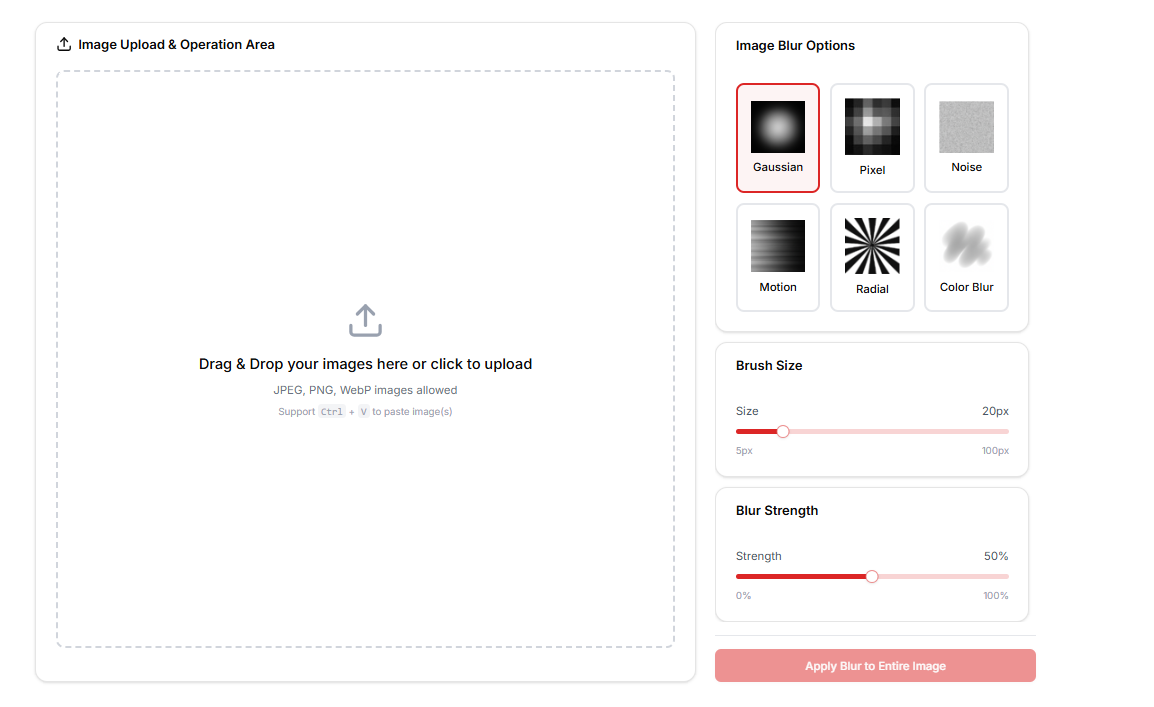1154x707 pixels.
Task: Click the upload arrow icon in the drop zone
Action: 365,320
